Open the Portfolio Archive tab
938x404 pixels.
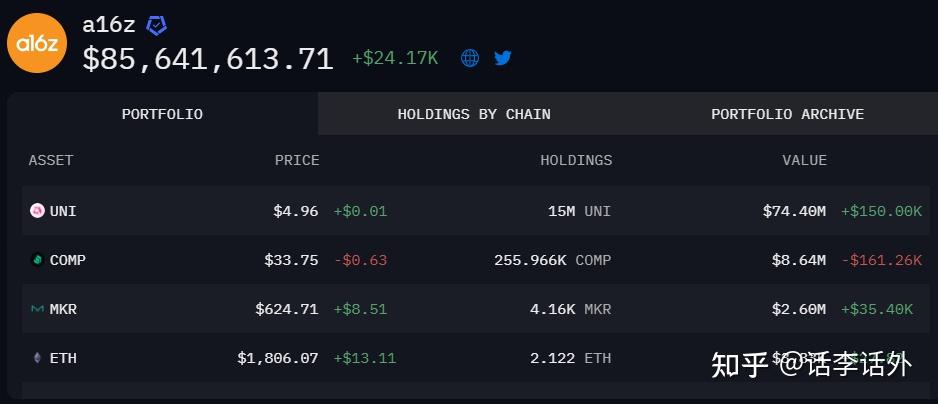[787, 114]
